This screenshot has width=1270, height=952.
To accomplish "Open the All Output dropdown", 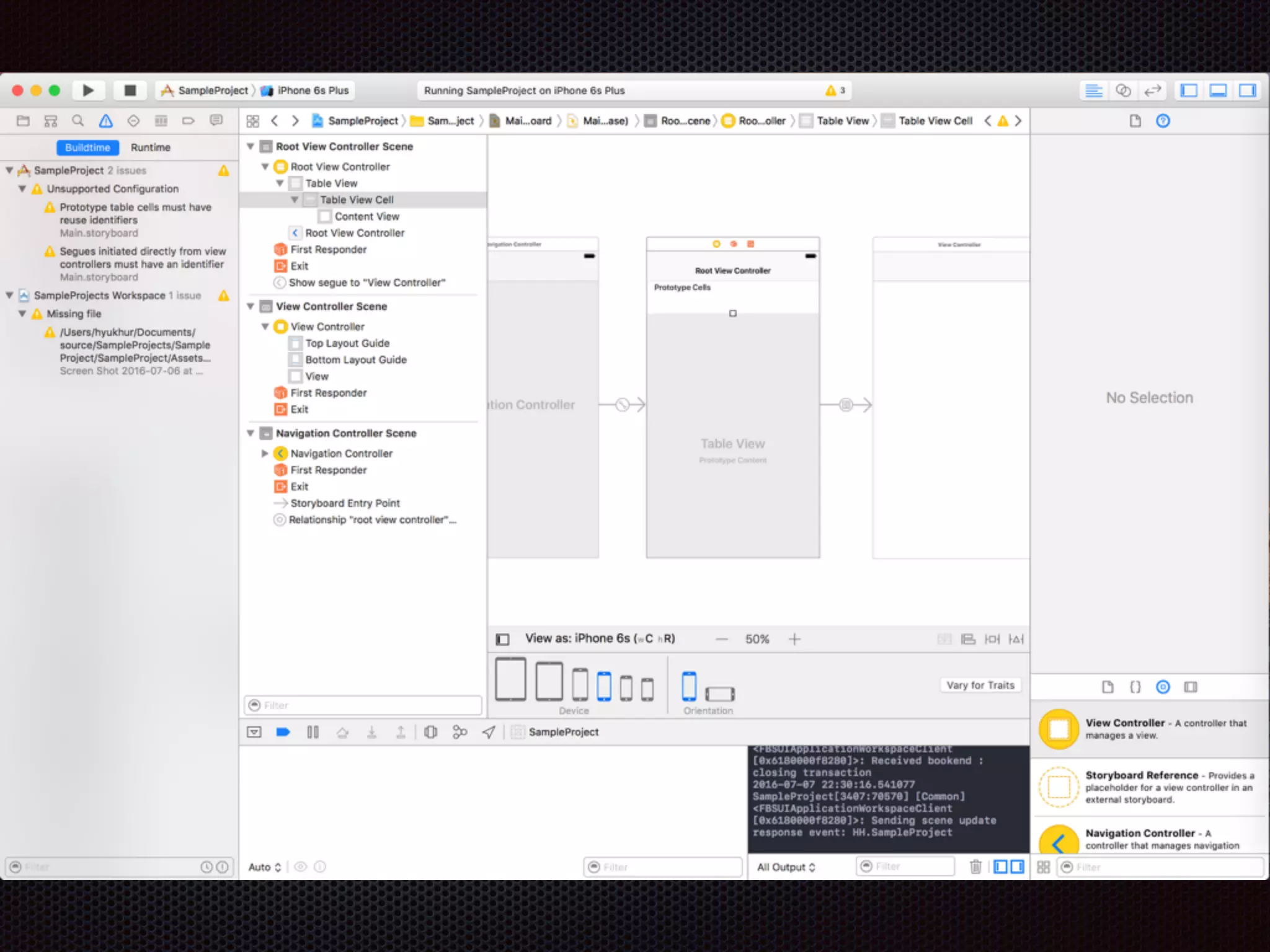I will (x=786, y=867).
